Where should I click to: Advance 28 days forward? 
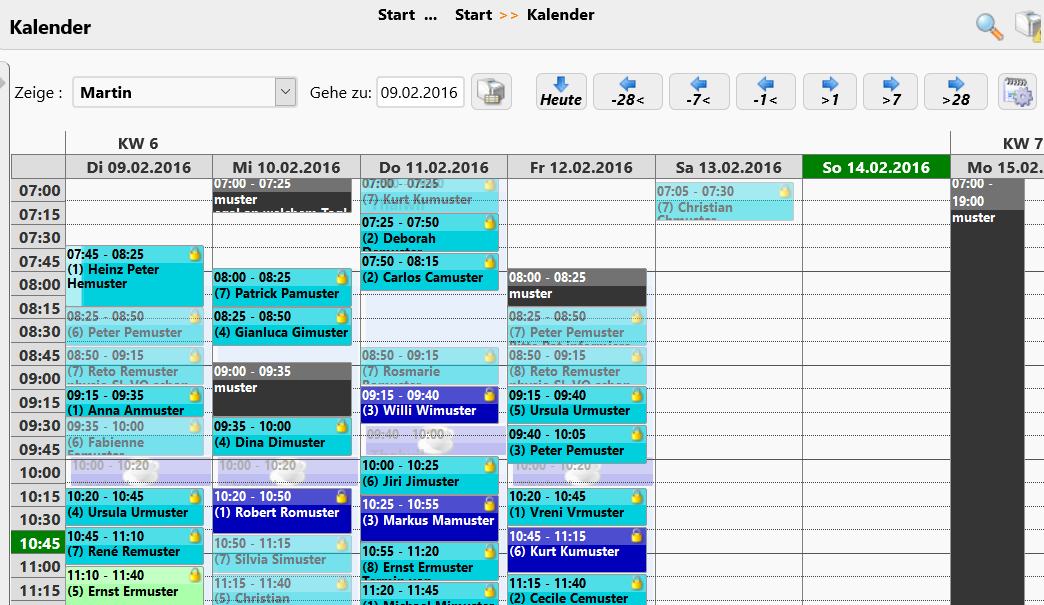pos(955,92)
